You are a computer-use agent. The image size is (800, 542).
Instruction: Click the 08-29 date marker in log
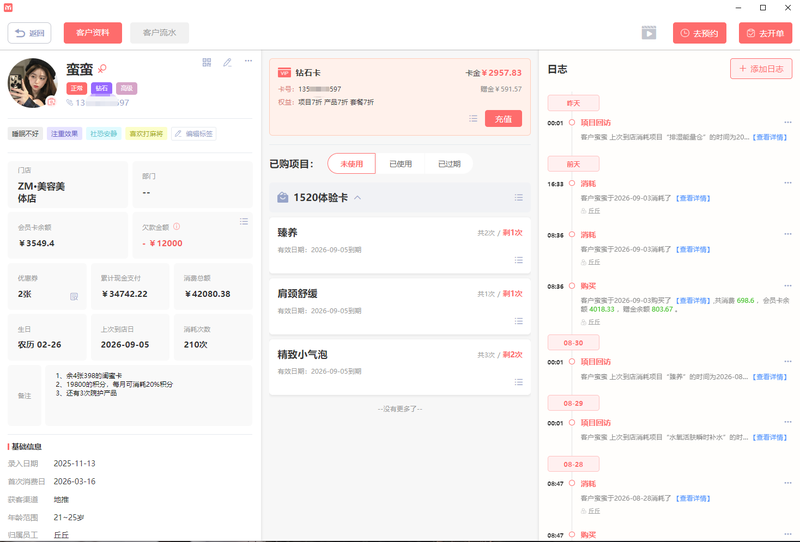tap(573, 403)
